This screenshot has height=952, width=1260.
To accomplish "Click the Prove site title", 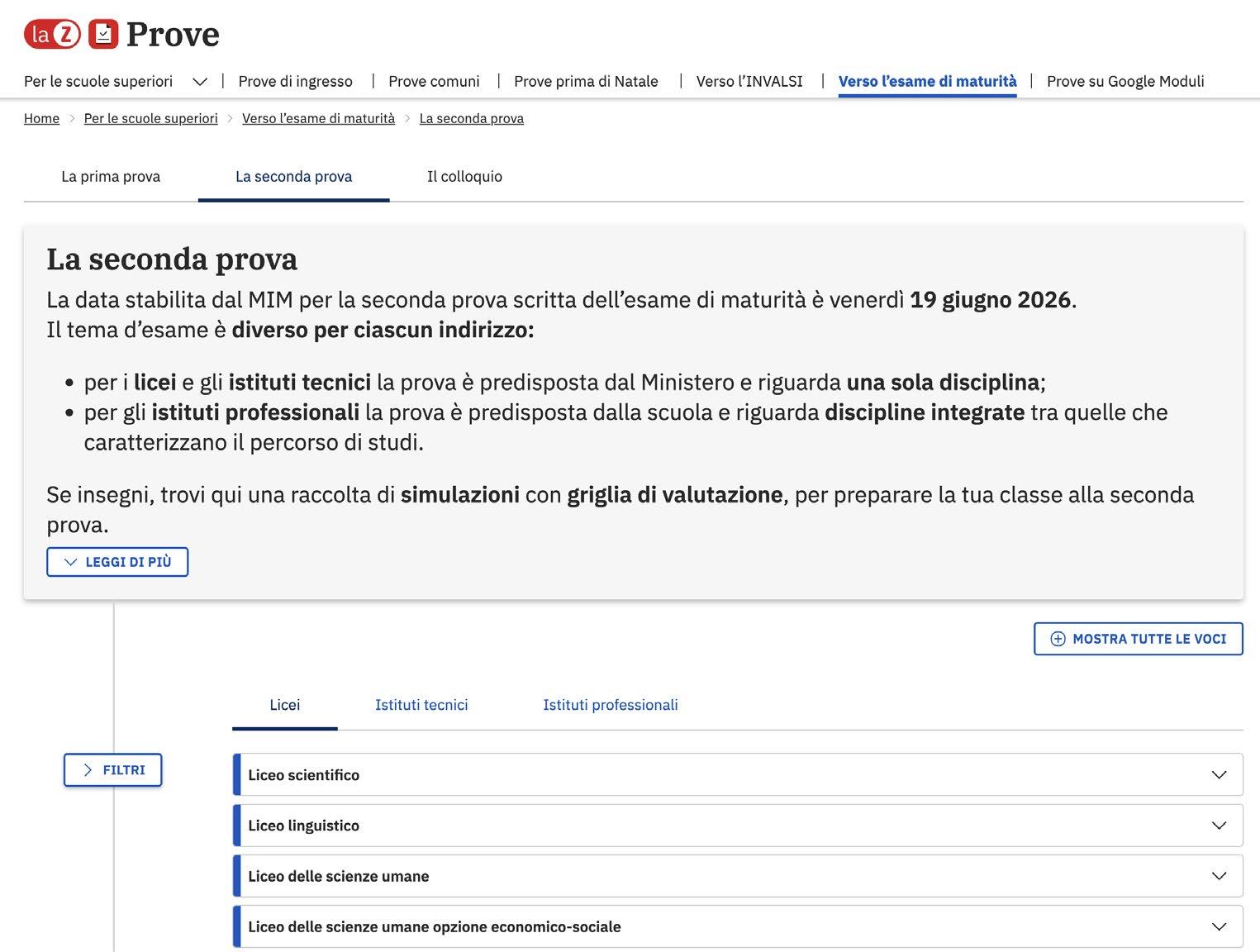I will tap(173, 34).
